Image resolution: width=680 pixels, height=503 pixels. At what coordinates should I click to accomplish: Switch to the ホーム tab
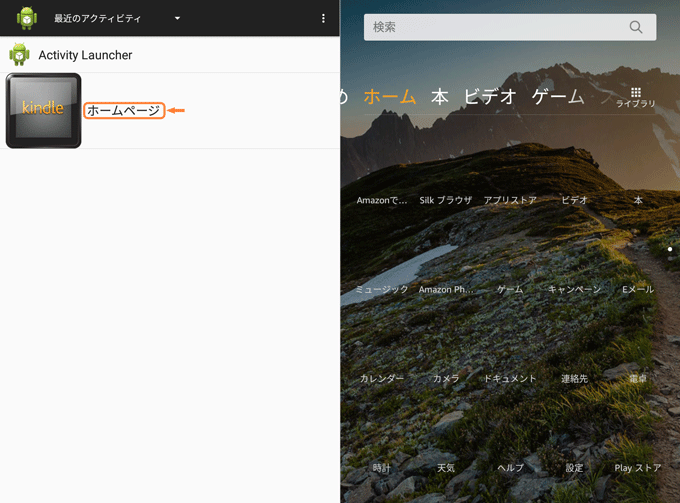390,96
